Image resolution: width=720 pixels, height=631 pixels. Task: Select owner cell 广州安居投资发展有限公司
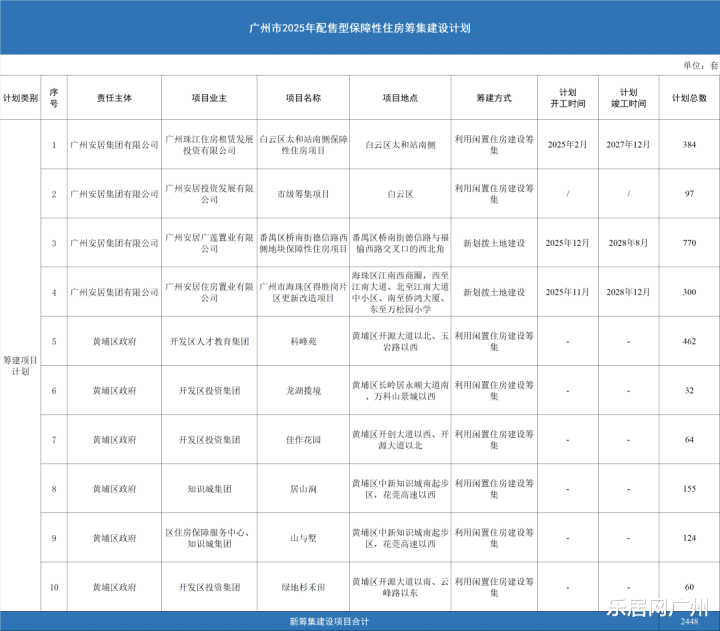pyautogui.click(x=209, y=194)
